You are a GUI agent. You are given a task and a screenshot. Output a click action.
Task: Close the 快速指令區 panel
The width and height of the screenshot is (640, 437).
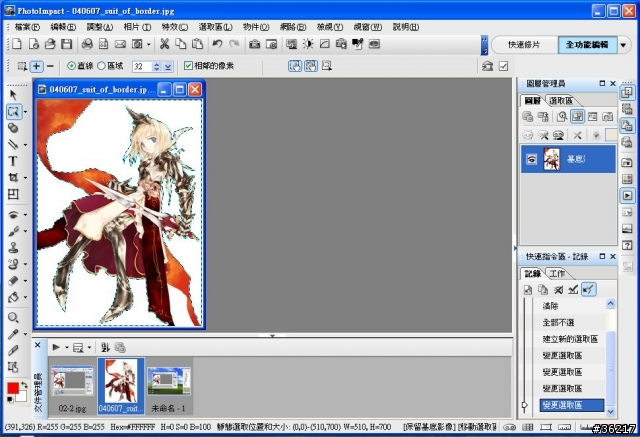click(x=613, y=256)
